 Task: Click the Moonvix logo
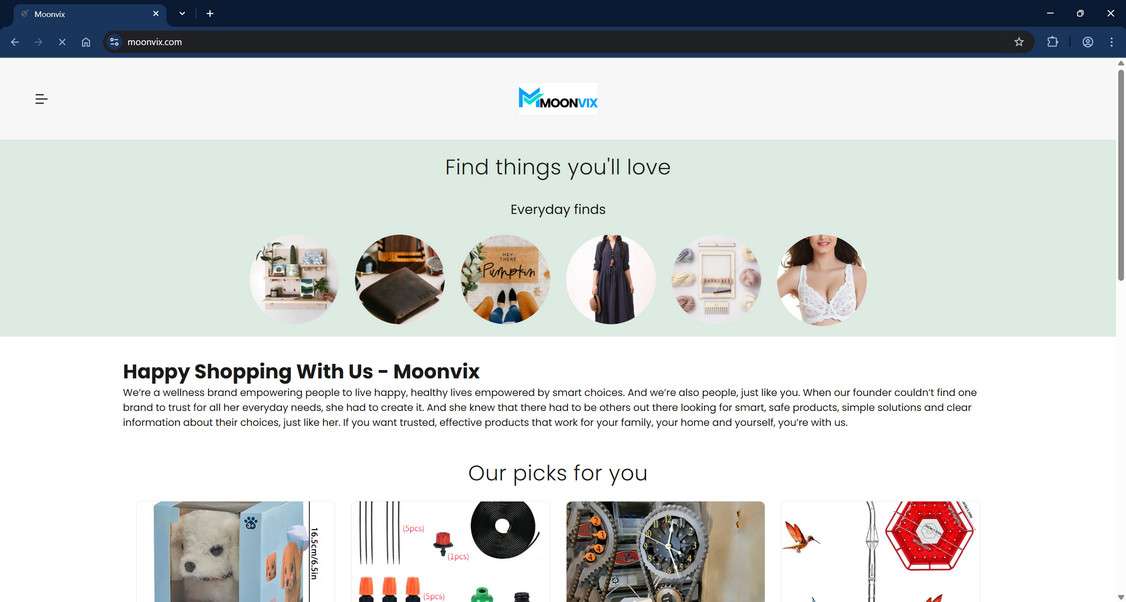click(558, 98)
